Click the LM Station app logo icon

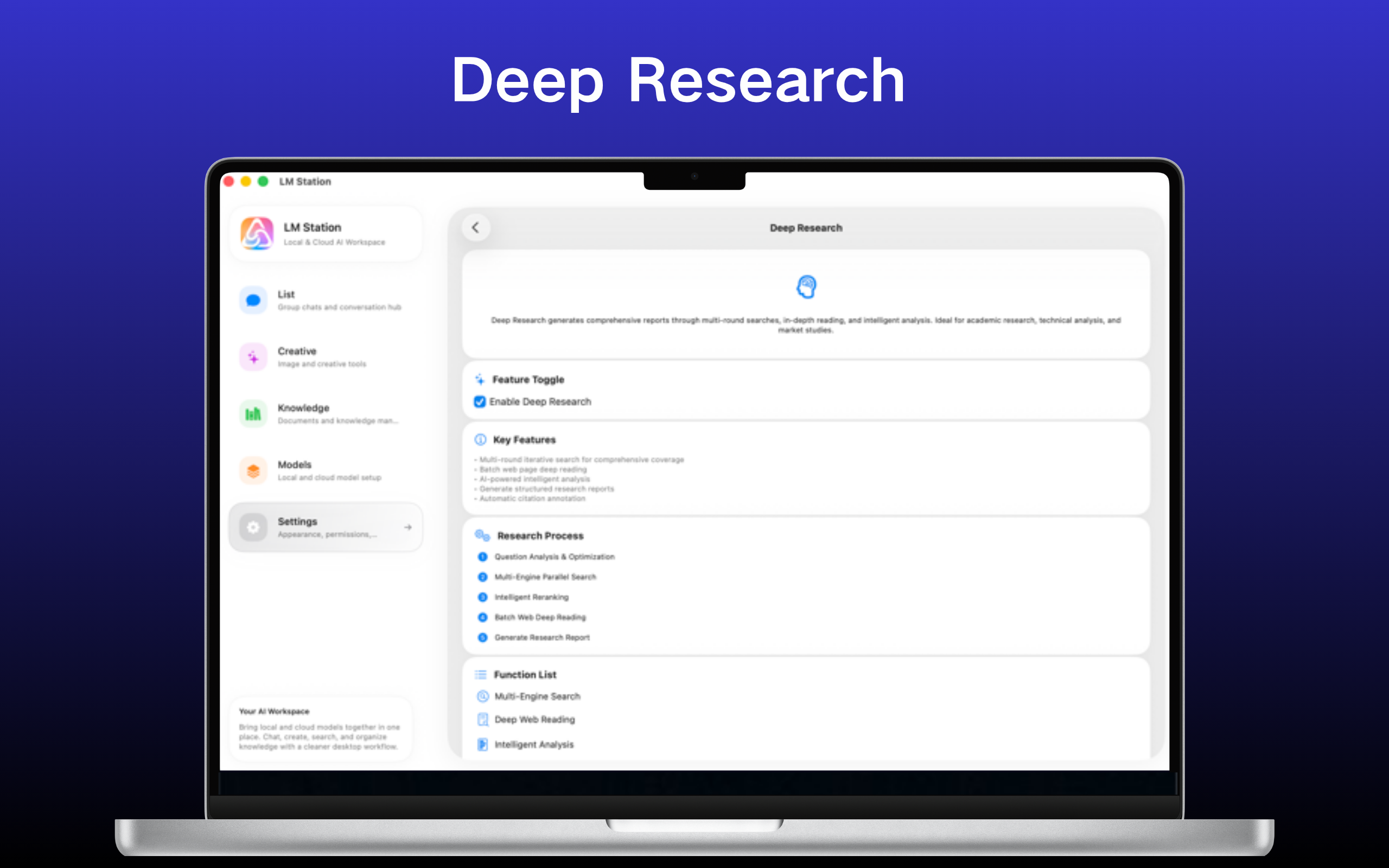pyautogui.click(x=257, y=234)
